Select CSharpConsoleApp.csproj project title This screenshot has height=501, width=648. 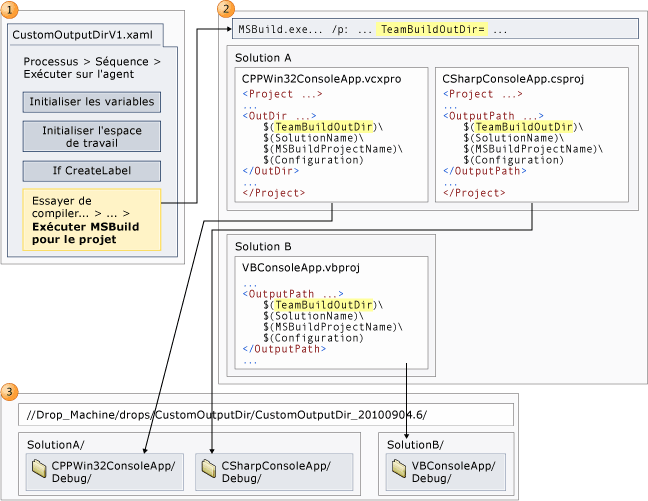click(513, 79)
